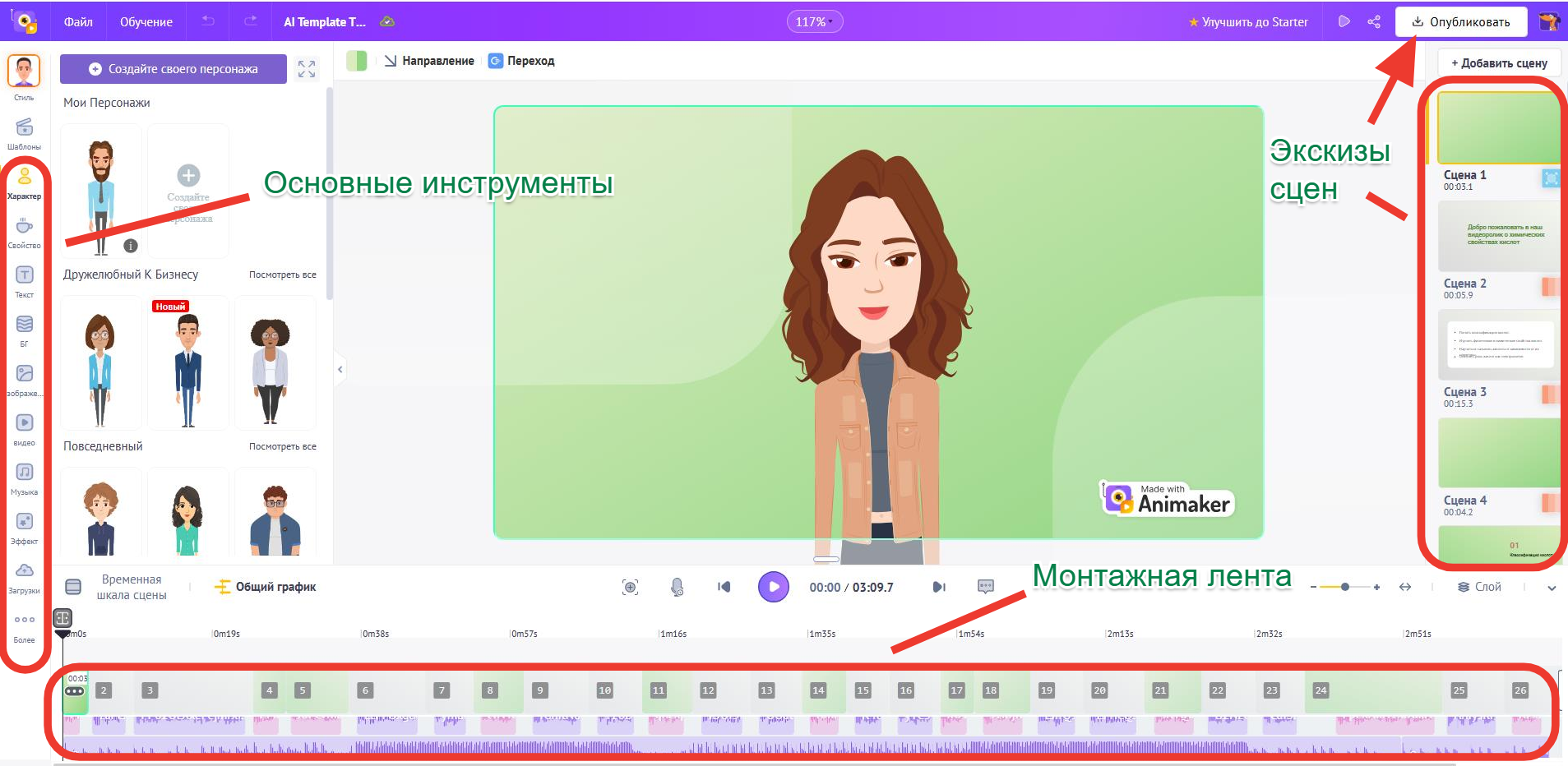Open the Свойство property tool
Screen dimensions: 1568x766
coord(24,232)
